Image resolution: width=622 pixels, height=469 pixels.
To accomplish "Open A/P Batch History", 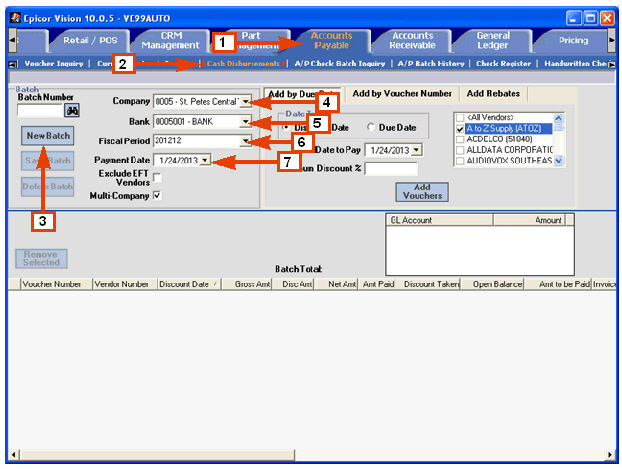I will (x=431, y=63).
